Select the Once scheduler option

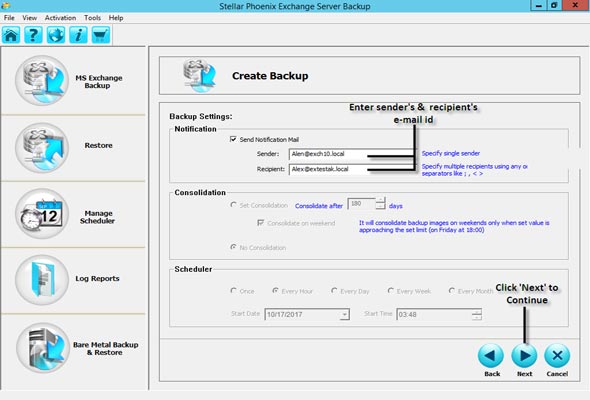click(233, 290)
